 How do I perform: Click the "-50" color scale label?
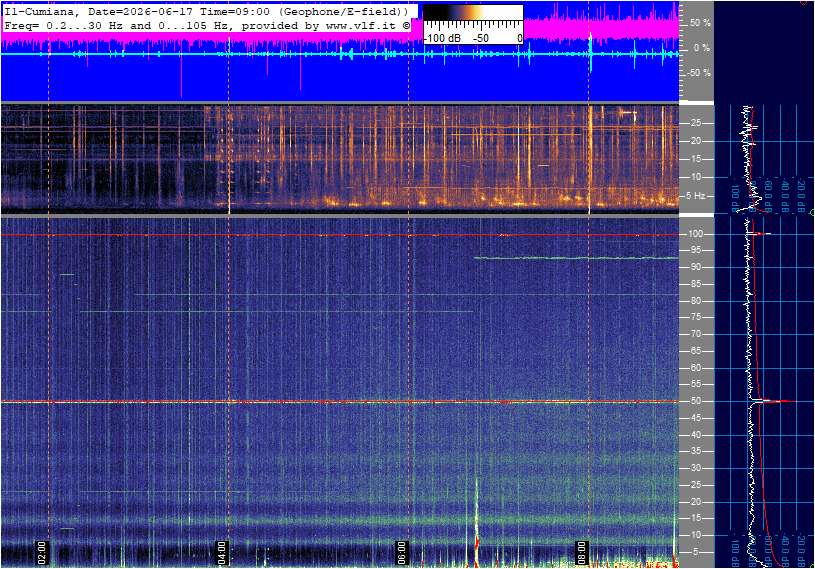[481, 38]
